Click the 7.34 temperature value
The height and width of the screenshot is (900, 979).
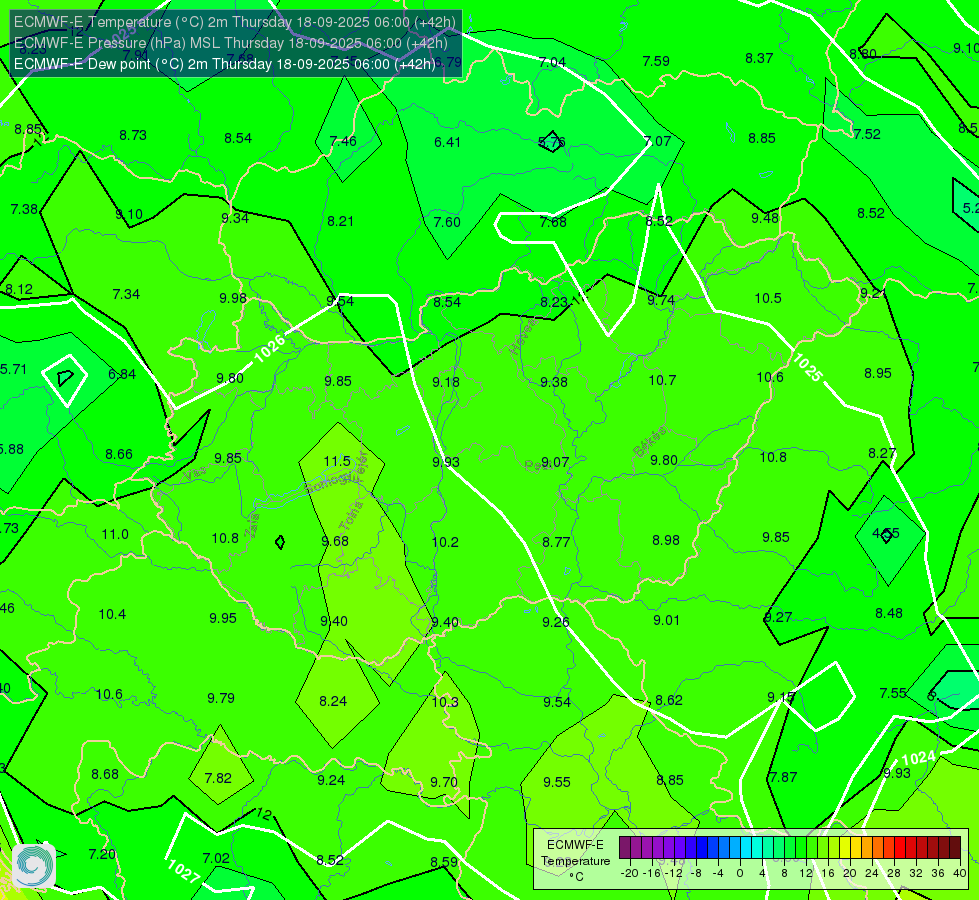tap(126, 294)
